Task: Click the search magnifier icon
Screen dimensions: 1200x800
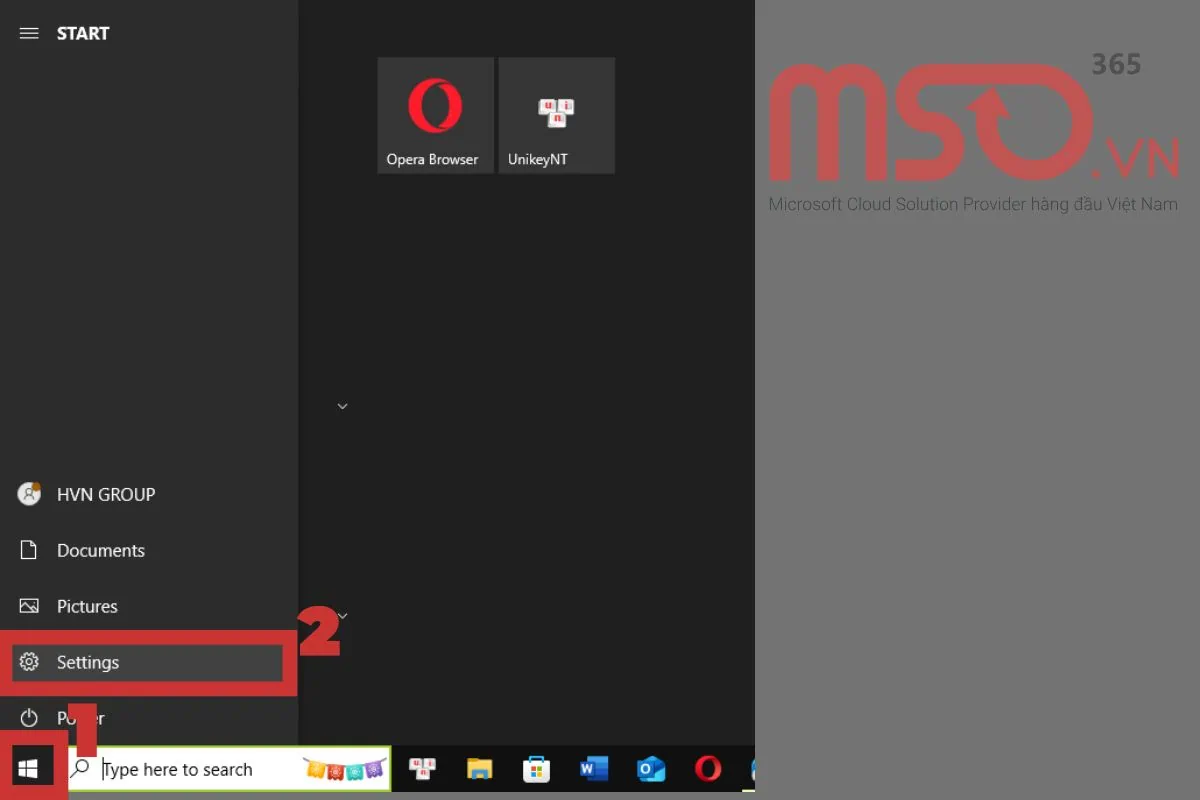Action: (x=79, y=769)
